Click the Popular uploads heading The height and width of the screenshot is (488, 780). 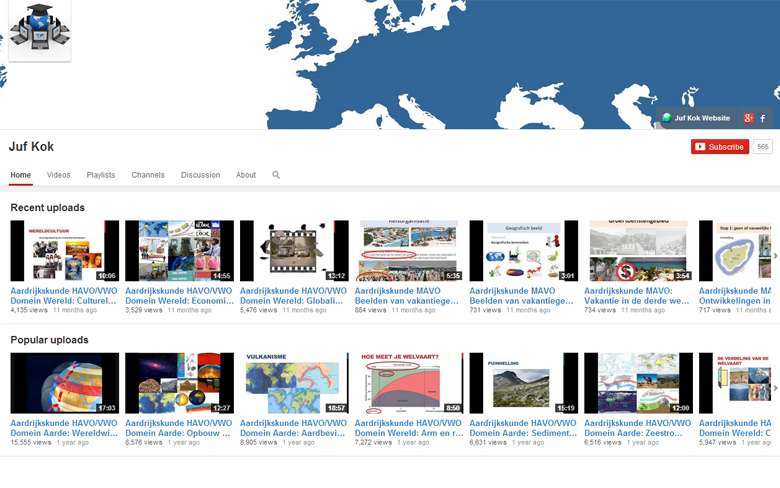50,340
